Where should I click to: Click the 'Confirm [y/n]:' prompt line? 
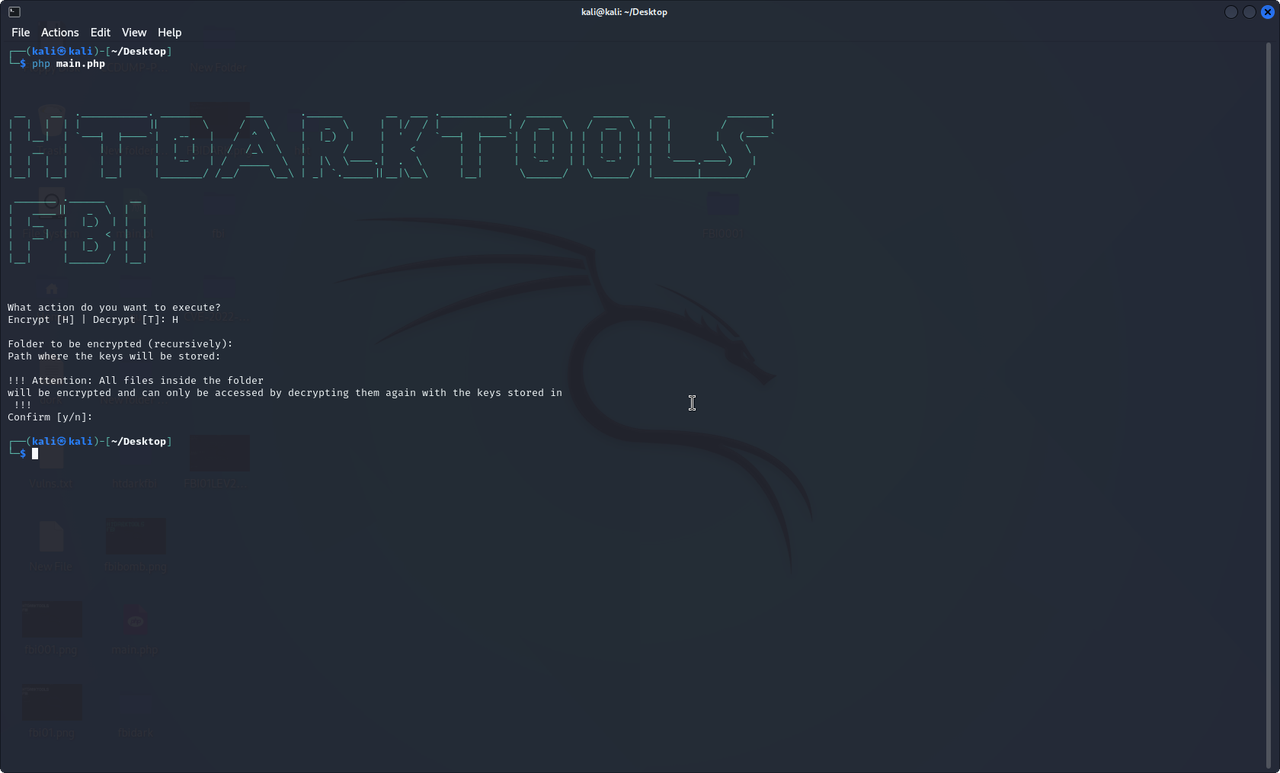50,417
